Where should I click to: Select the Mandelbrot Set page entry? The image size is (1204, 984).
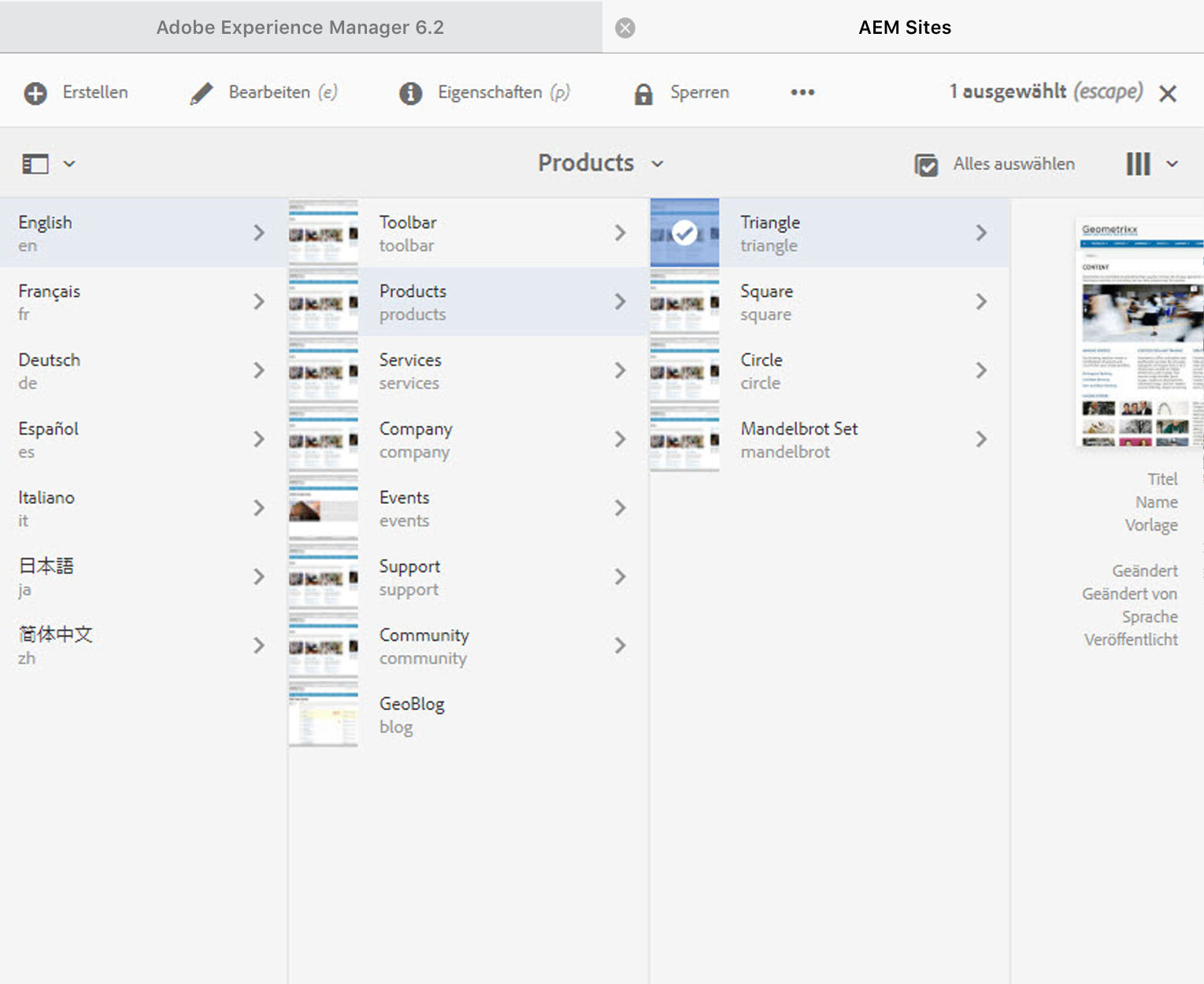coord(798,439)
